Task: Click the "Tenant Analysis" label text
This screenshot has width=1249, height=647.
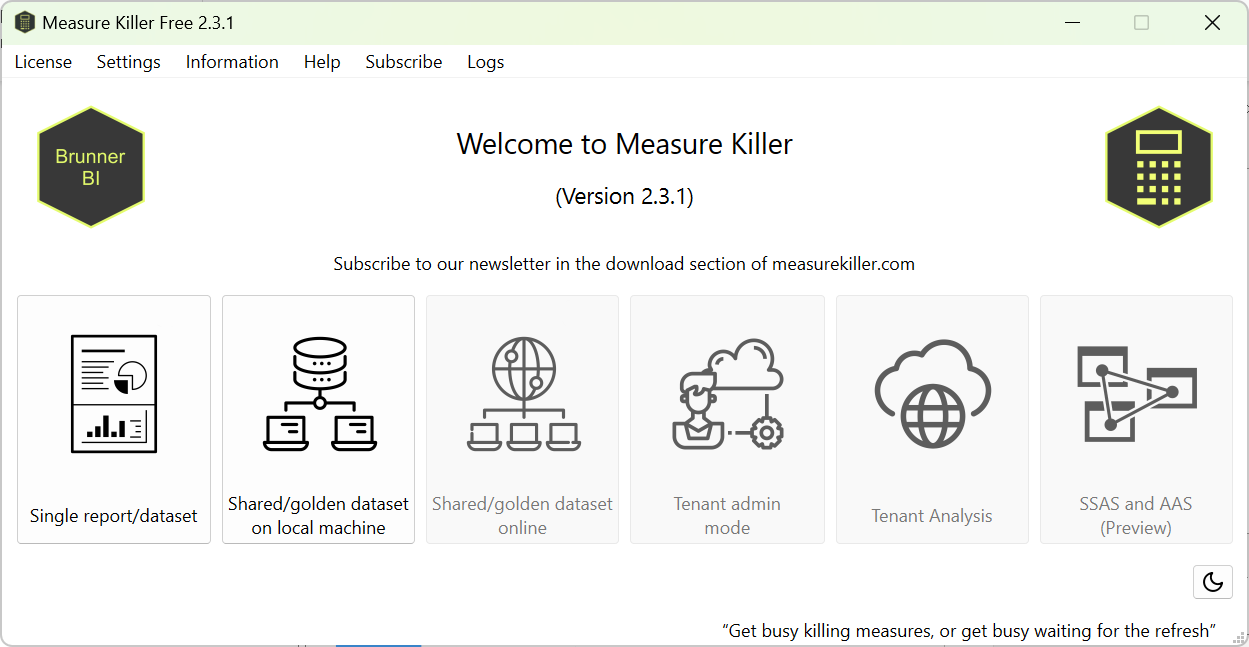Action: pyautogui.click(x=932, y=516)
